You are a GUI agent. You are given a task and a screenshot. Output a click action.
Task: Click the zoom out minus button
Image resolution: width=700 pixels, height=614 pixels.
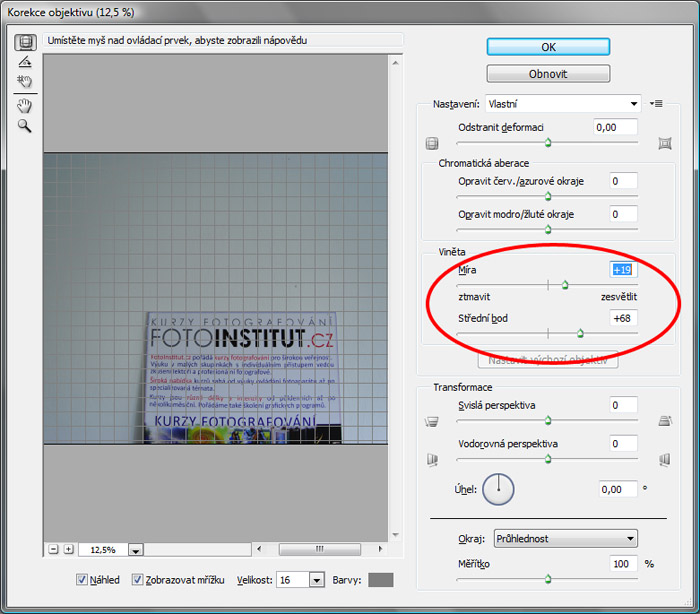point(54,549)
